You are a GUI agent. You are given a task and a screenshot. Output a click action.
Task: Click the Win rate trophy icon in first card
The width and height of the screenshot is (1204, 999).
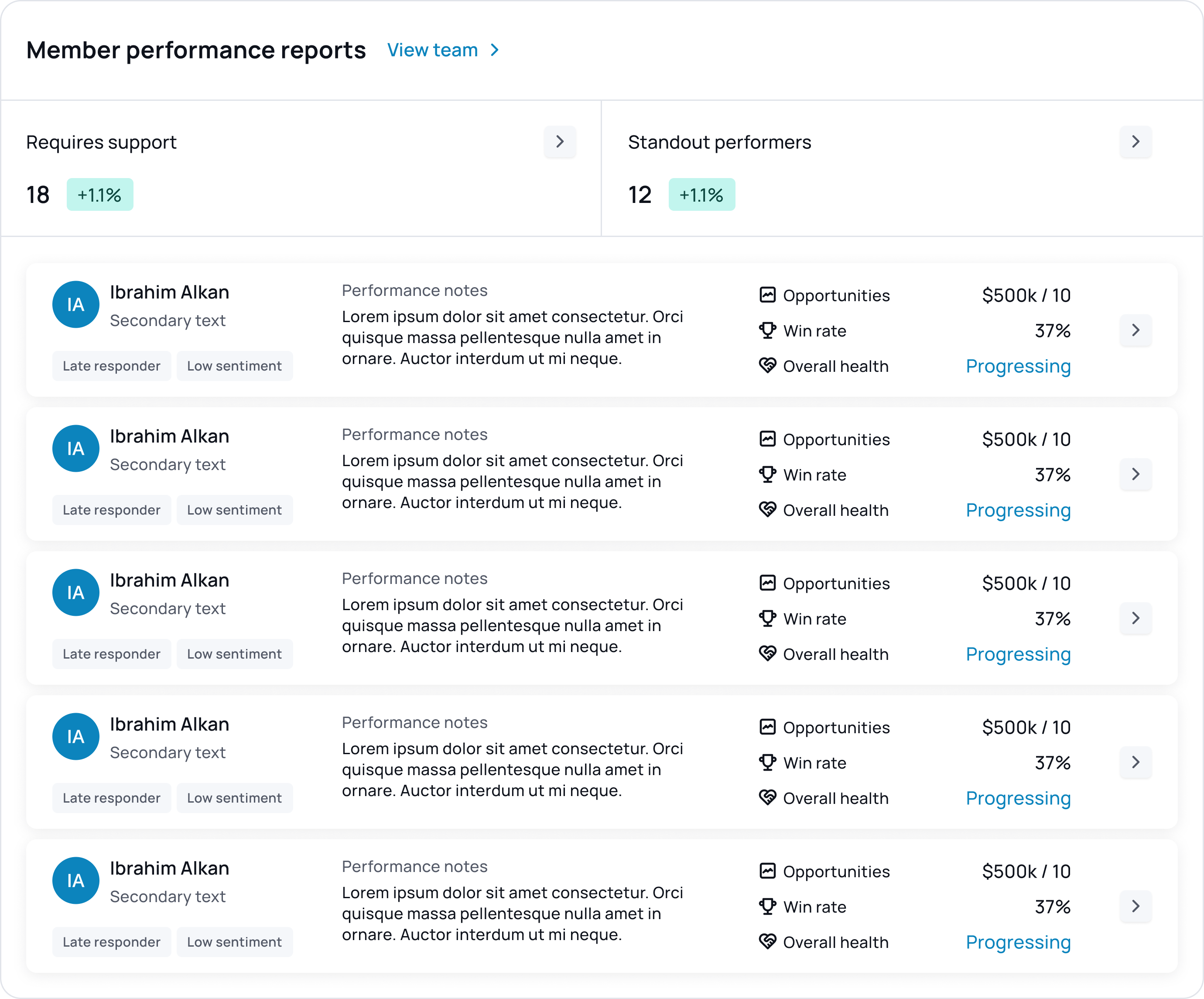pos(767,331)
